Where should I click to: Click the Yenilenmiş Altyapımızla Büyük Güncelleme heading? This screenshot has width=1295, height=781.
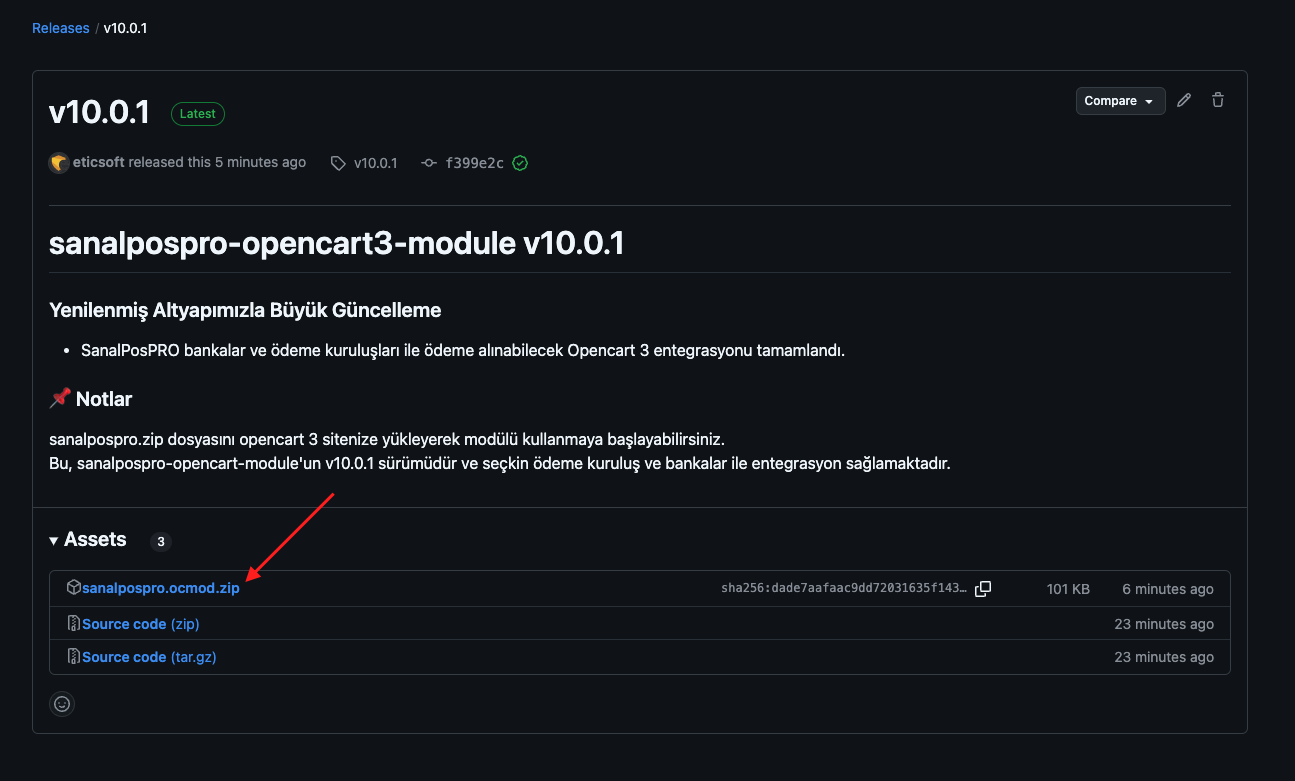click(245, 310)
